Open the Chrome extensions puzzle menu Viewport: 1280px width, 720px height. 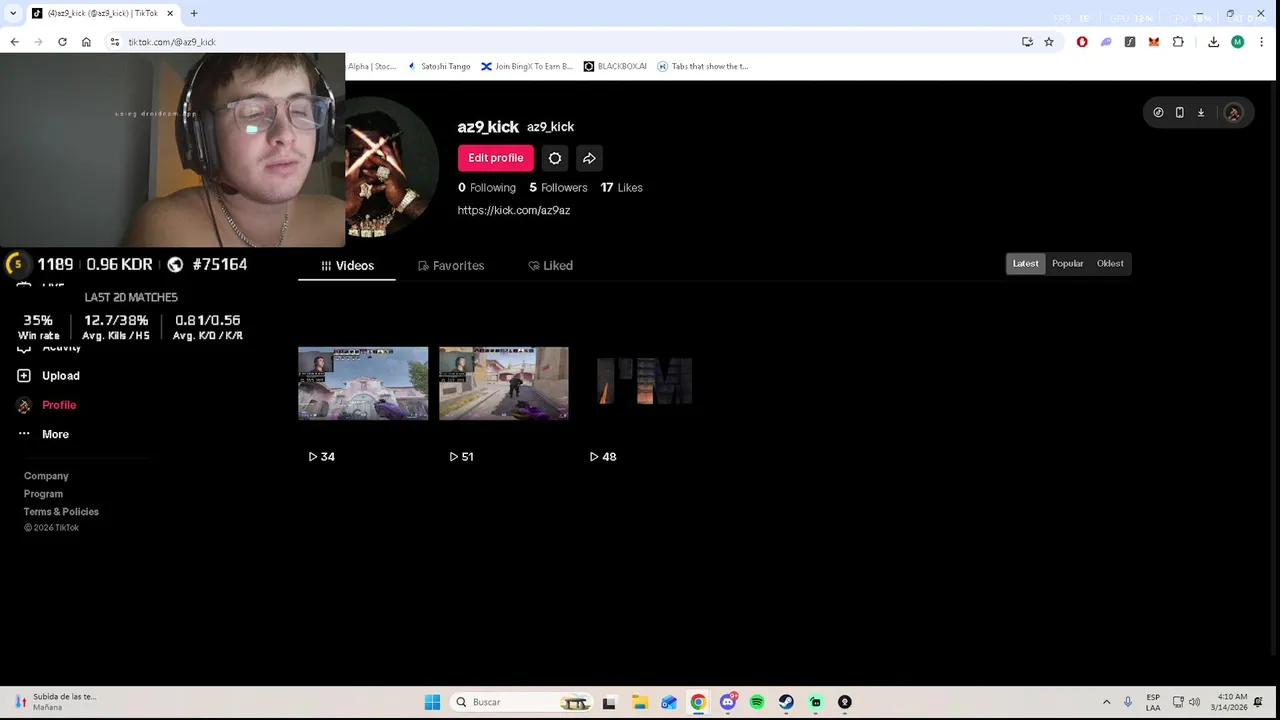1178,42
